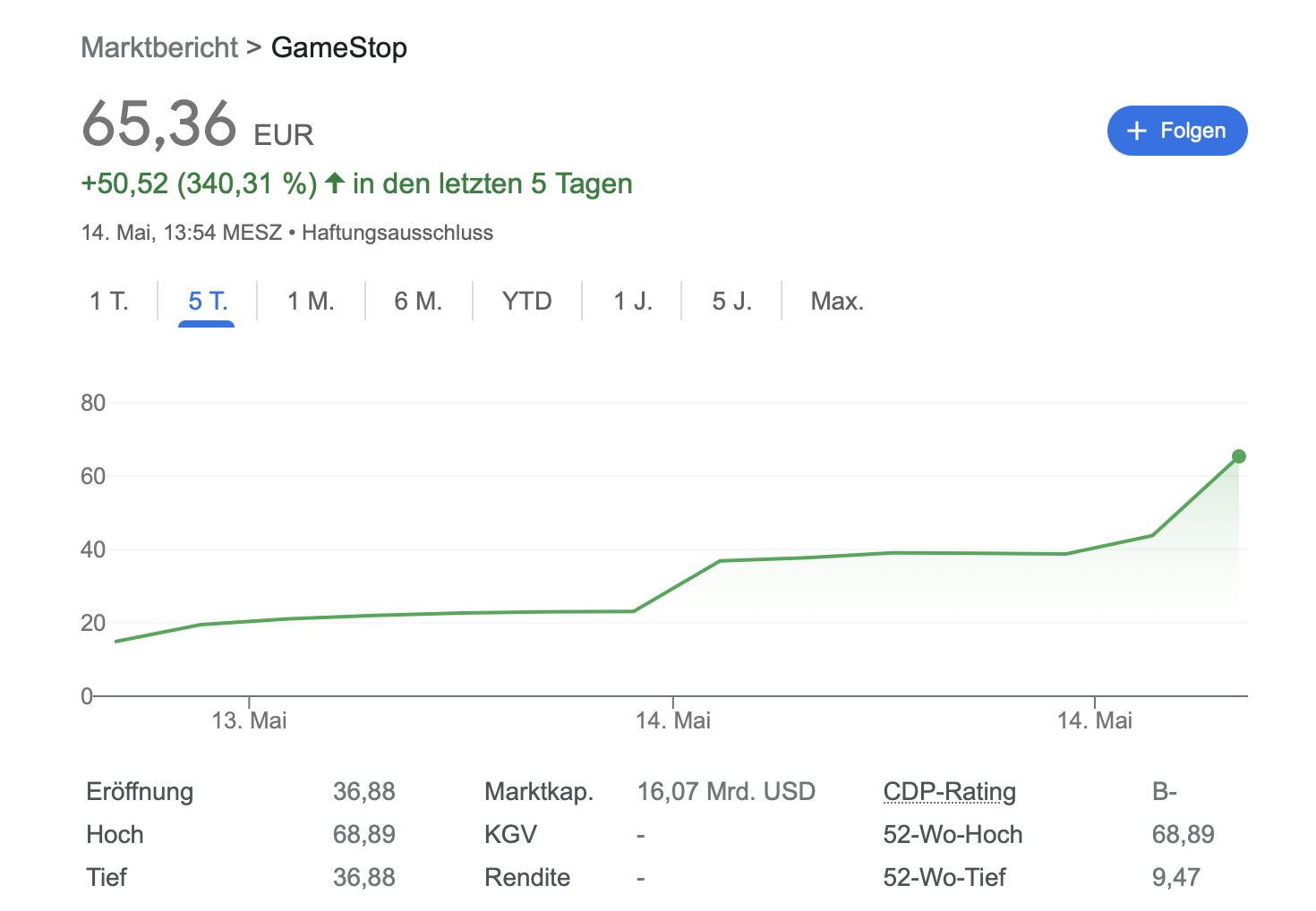Click the GameStop breadcrumb title
Viewport: 1316px width, 911px height.
pos(339,47)
